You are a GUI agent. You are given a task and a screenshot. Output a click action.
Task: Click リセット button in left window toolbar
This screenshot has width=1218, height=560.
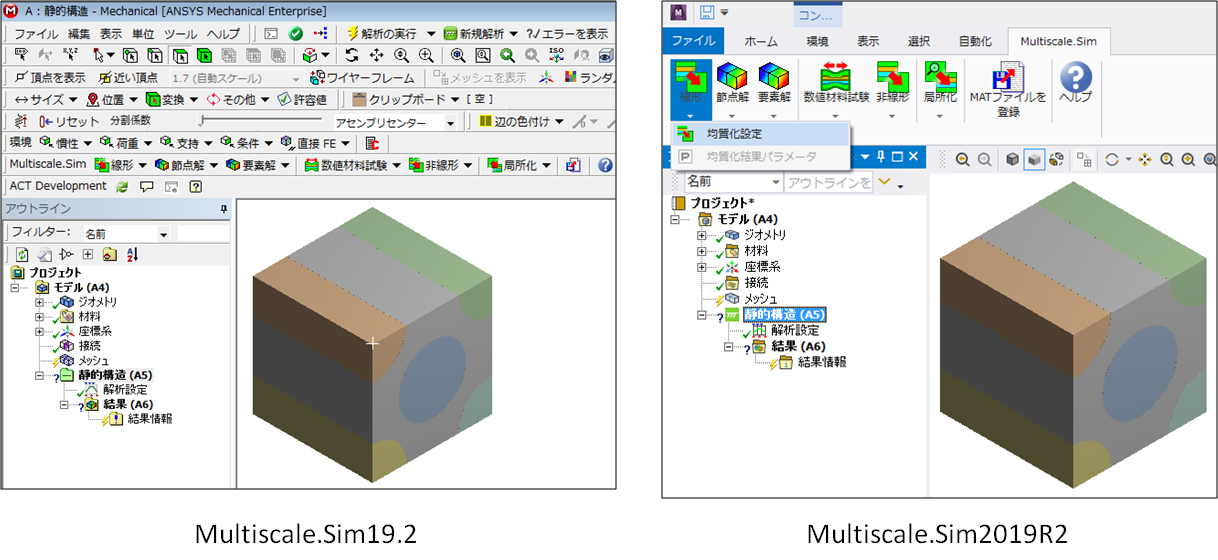(x=68, y=121)
